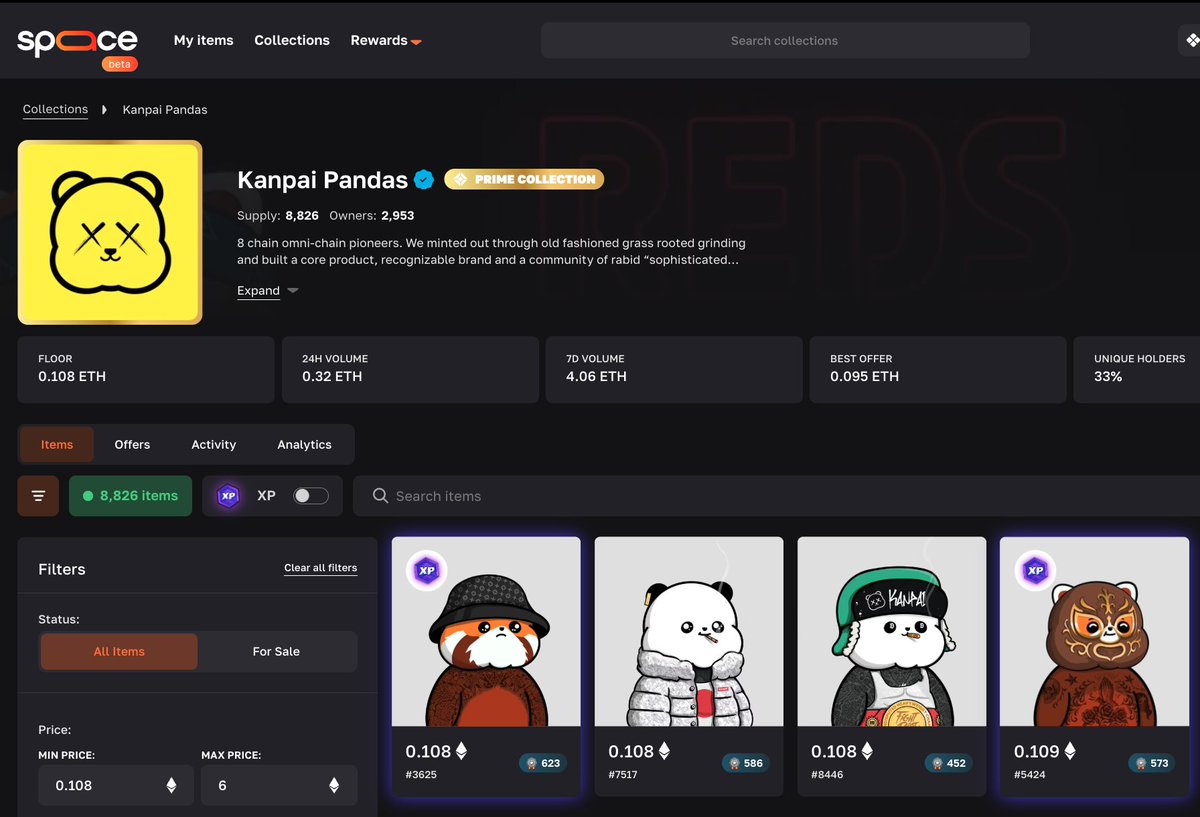Focus the Search items field
The width and height of the screenshot is (1200, 817).
point(776,496)
